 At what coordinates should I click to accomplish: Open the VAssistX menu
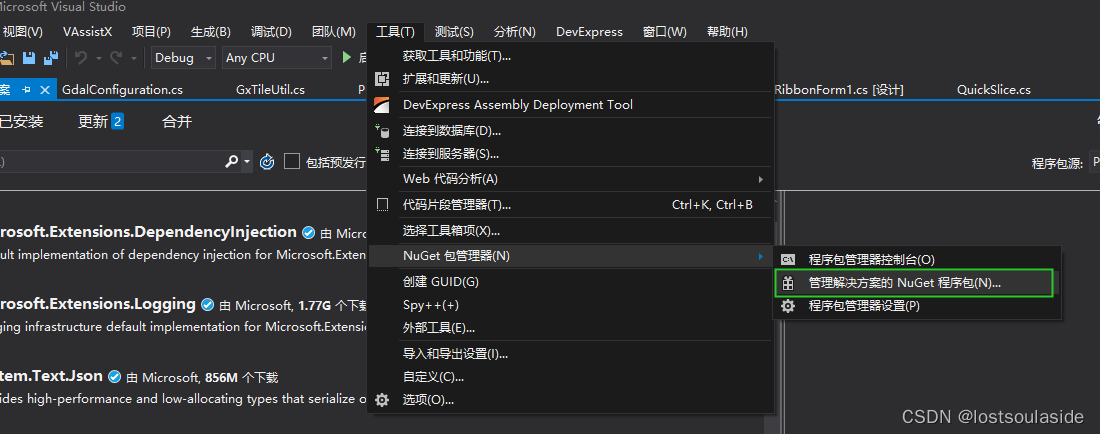[88, 32]
